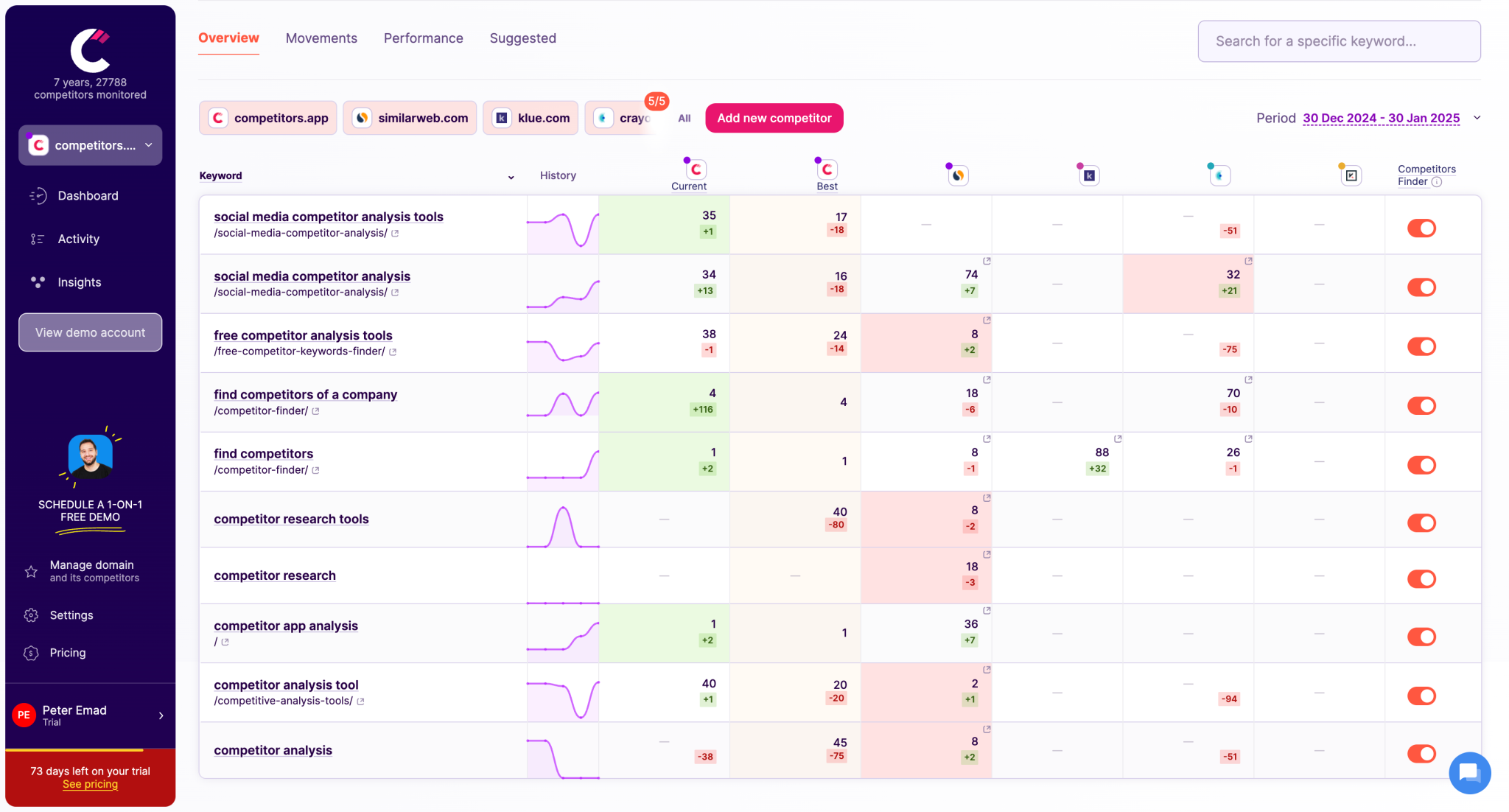Select the Overview tab
Viewport: 1509px width, 812px height.
(228, 38)
